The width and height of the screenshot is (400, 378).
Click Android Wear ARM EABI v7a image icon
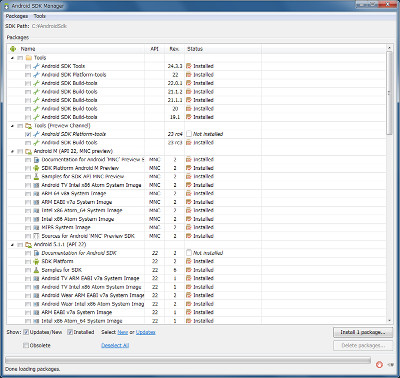click(36, 296)
